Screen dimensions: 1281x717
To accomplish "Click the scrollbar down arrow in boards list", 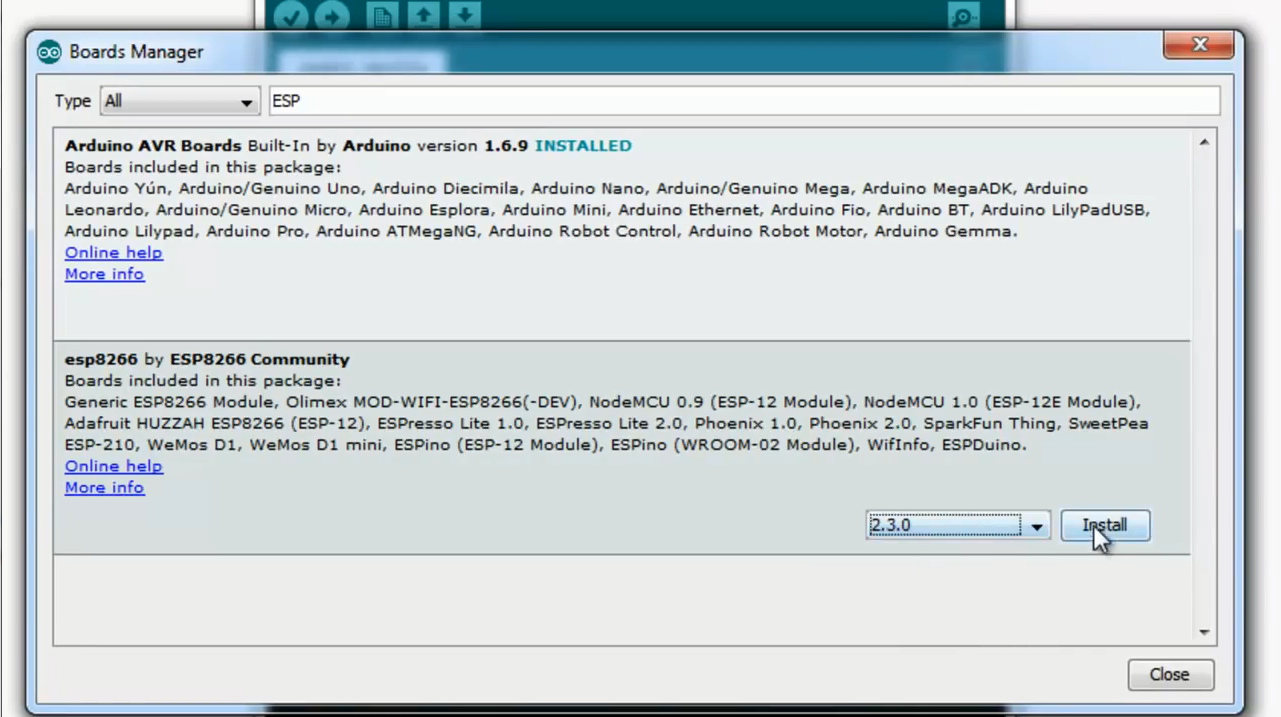I will click(x=1204, y=632).
